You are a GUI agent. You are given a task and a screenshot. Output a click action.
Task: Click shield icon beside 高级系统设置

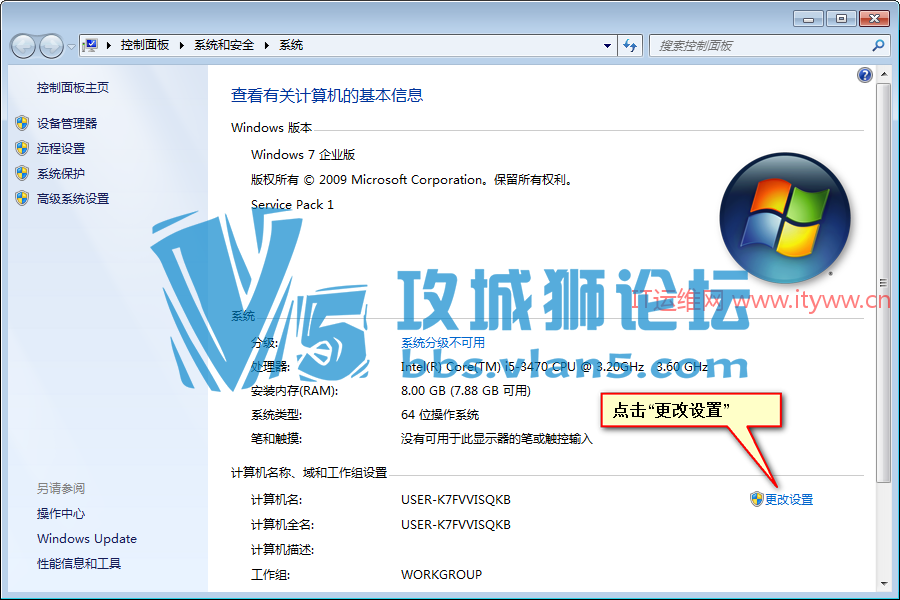coord(22,198)
